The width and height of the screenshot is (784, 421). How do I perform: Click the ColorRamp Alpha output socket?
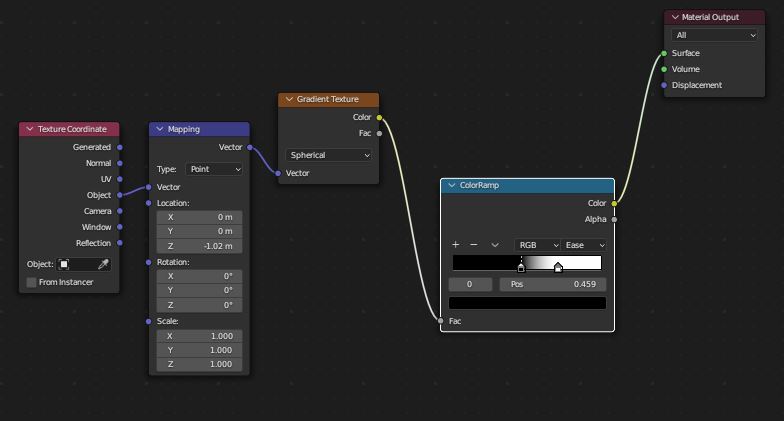pos(614,219)
